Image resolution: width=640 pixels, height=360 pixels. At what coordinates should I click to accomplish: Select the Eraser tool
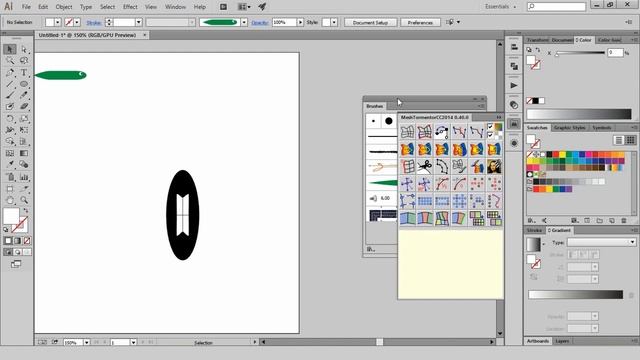(x=24, y=107)
